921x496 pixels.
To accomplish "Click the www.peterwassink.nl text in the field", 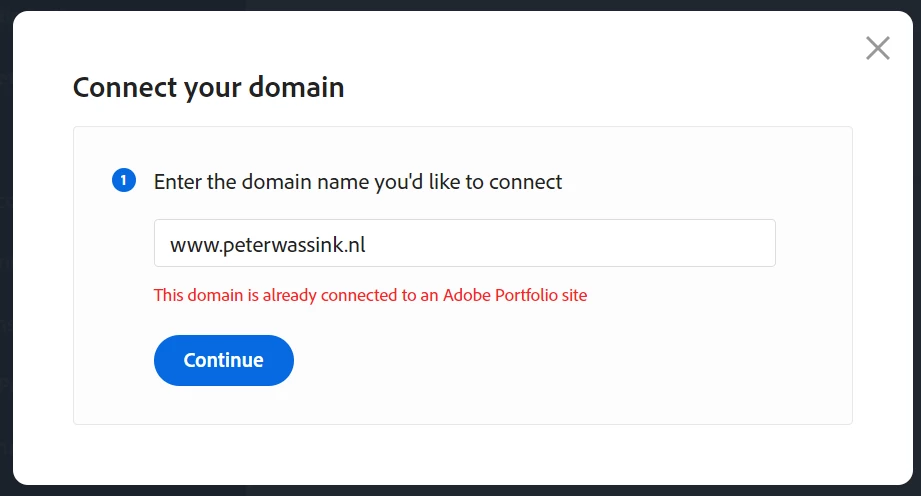I will [x=268, y=243].
